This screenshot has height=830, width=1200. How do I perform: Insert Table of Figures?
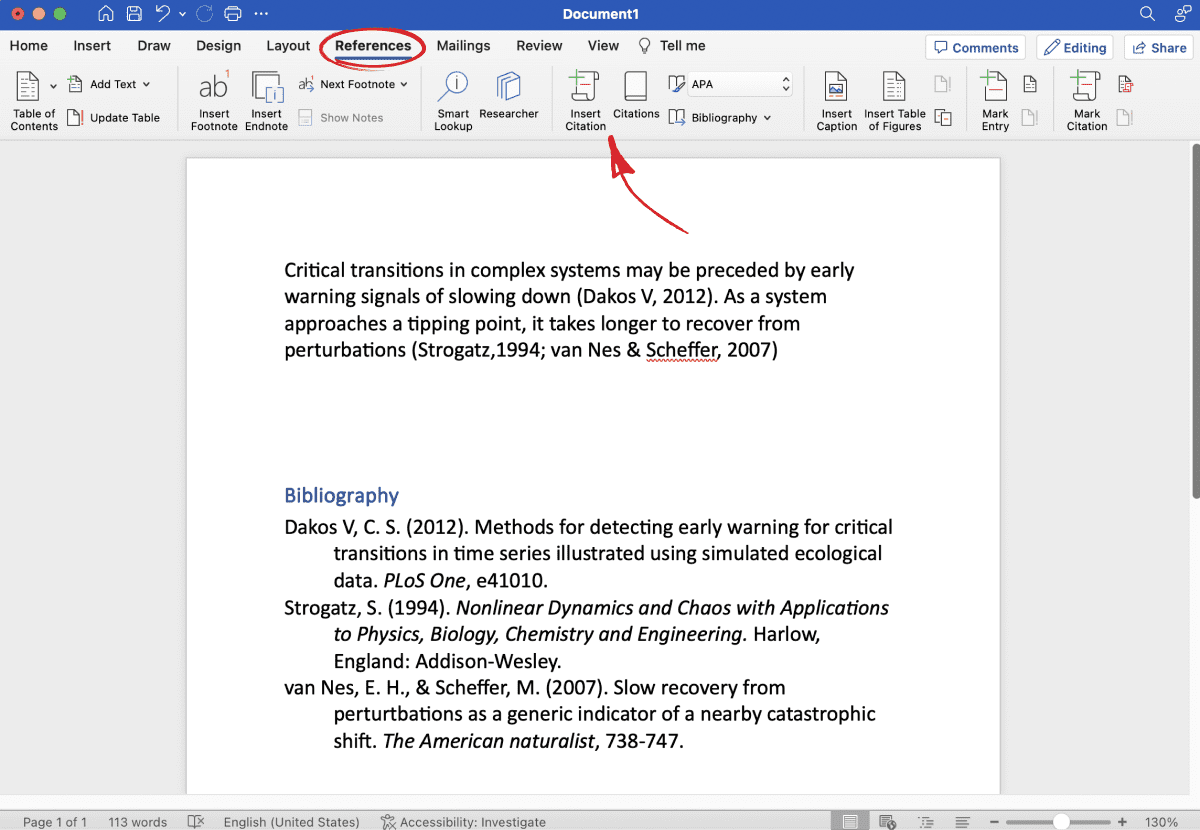tap(893, 98)
